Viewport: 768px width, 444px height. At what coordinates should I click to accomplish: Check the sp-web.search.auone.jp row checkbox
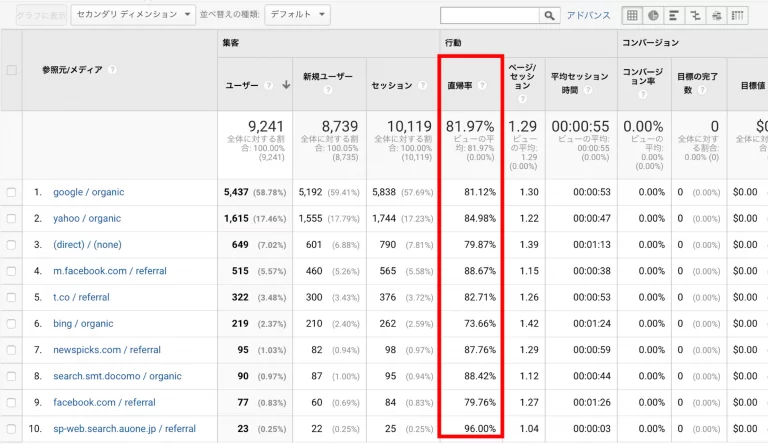pyautogui.click(x=11, y=429)
